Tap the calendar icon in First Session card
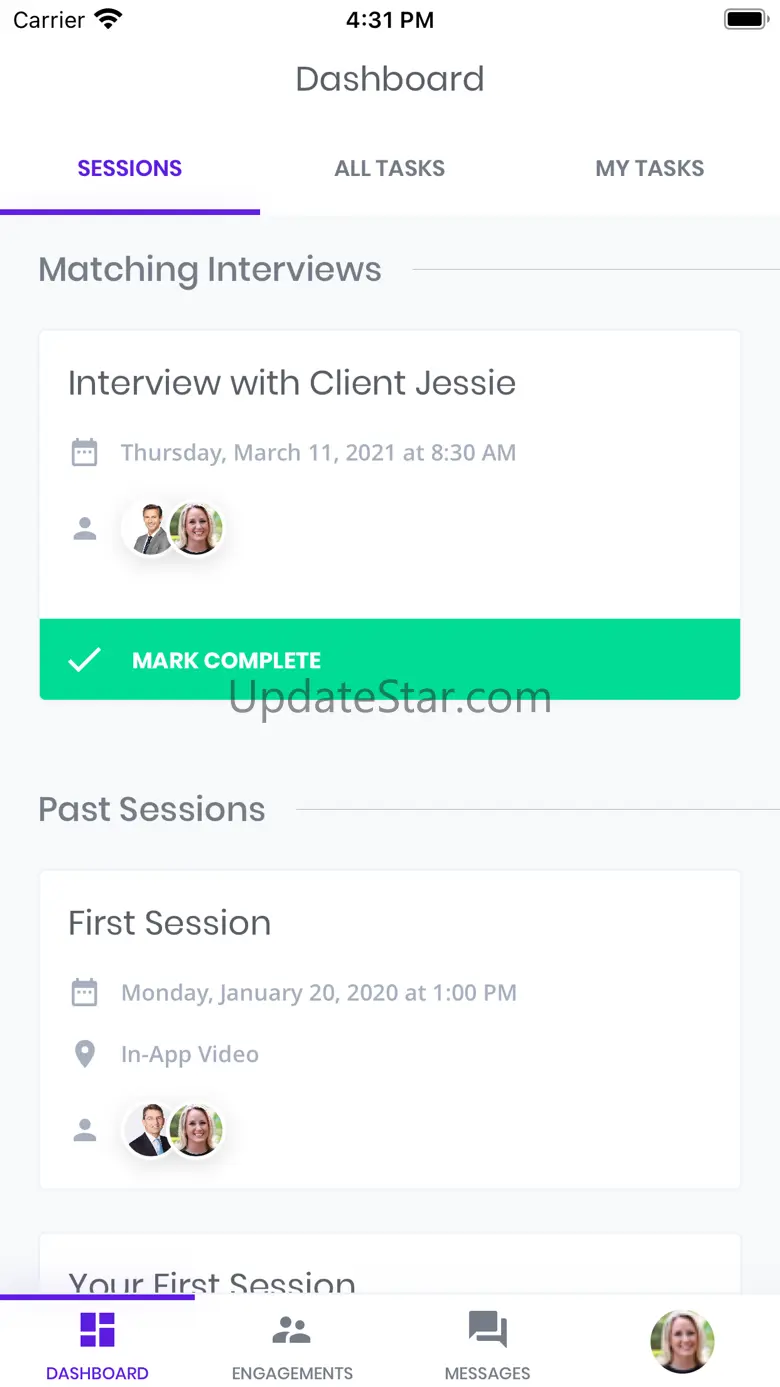 (85, 993)
